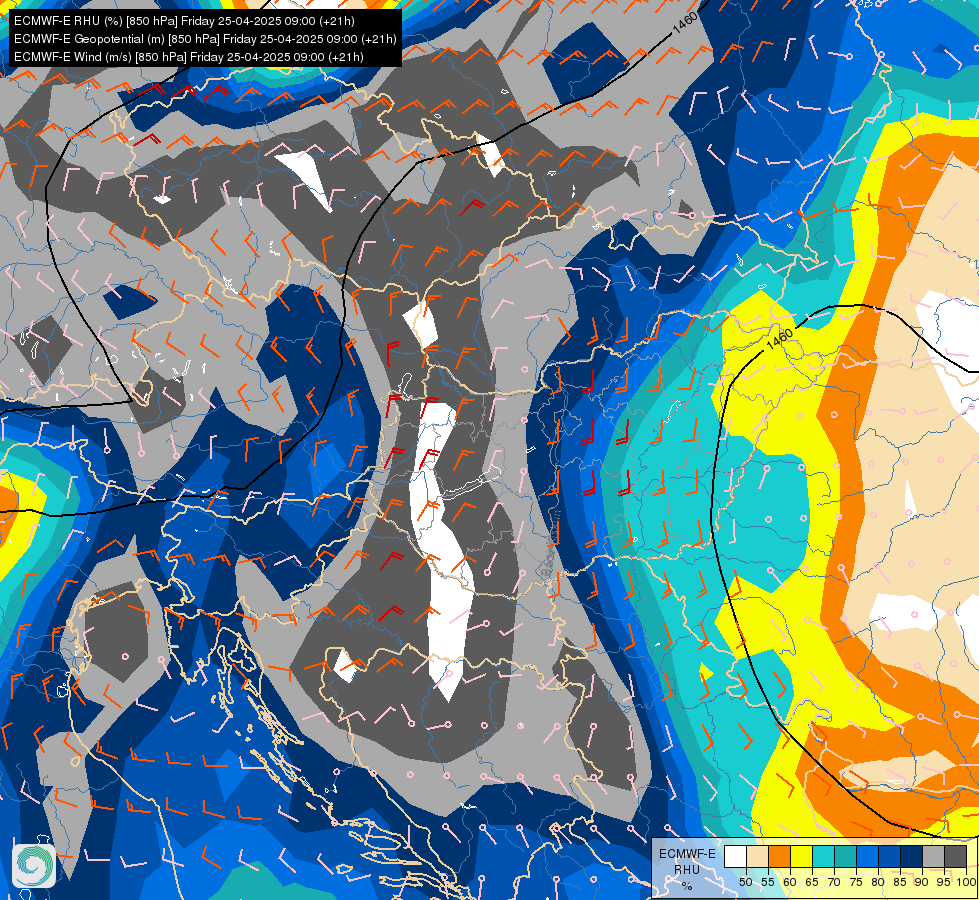Select the ECMWF-E RHU 850 hPa title line
979x900 pixels.
point(184,21)
